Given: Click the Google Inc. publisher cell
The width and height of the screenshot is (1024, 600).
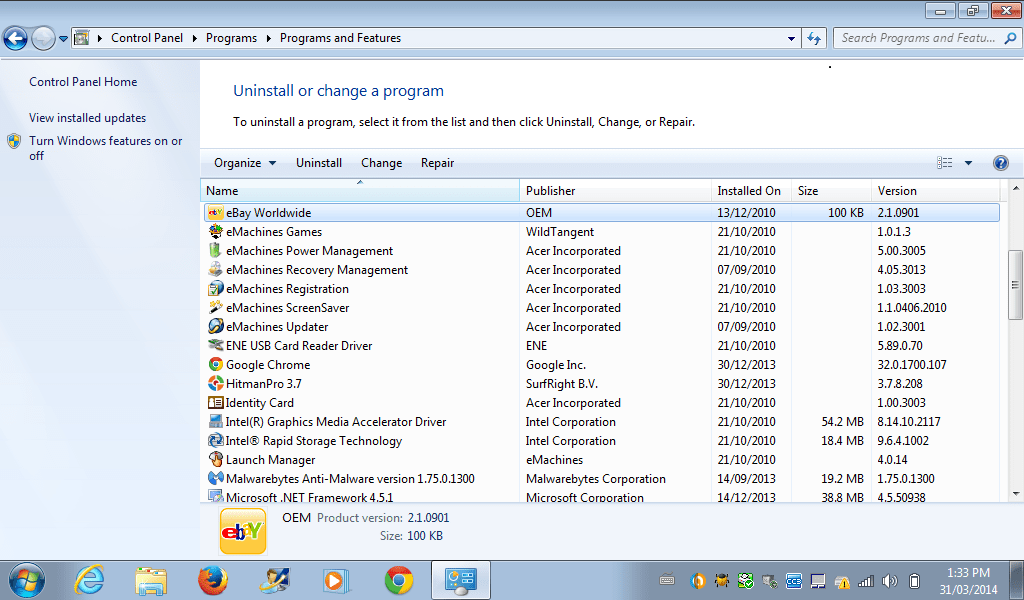Looking at the screenshot, I should (x=556, y=365).
